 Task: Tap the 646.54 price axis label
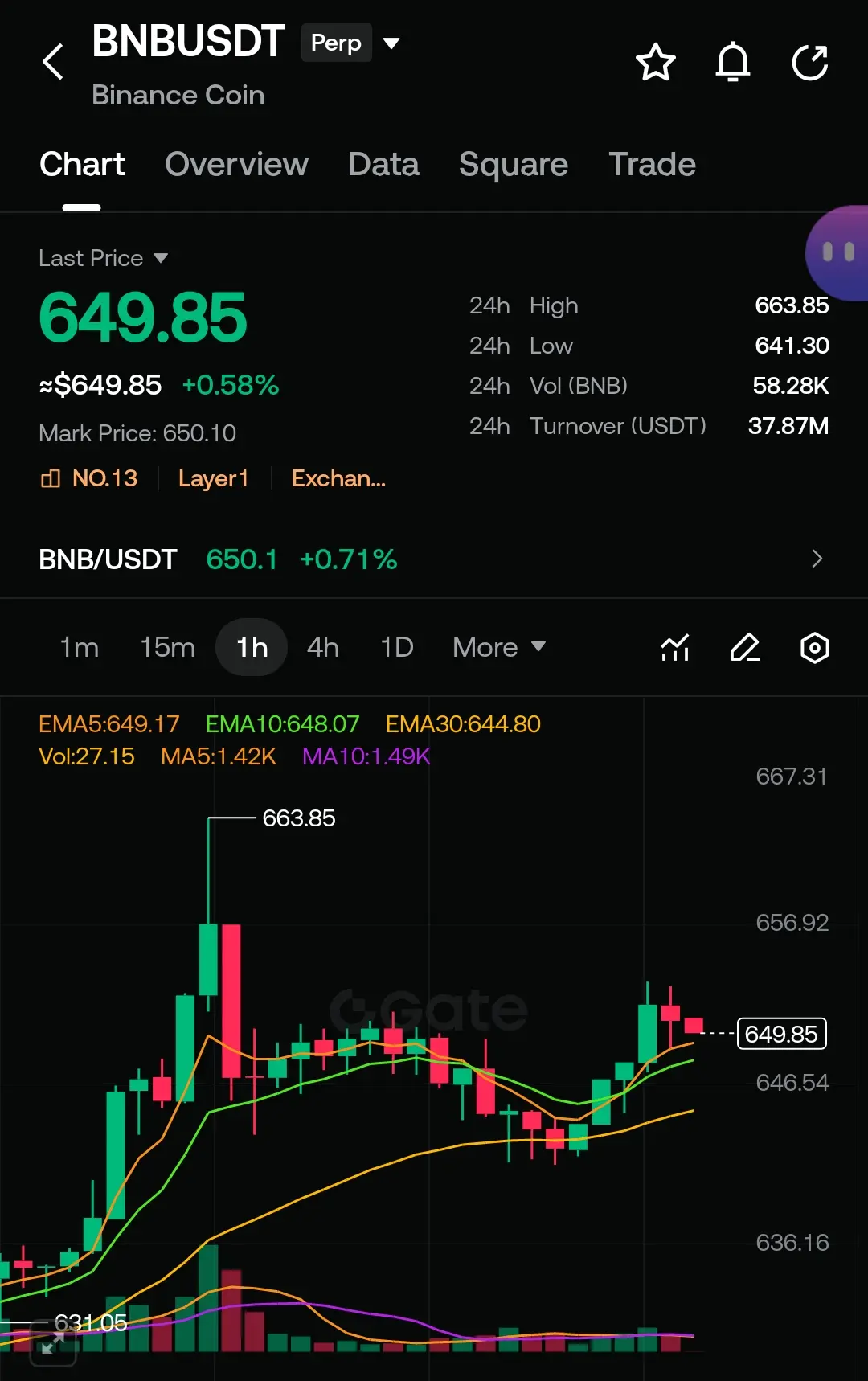pyautogui.click(x=792, y=1083)
